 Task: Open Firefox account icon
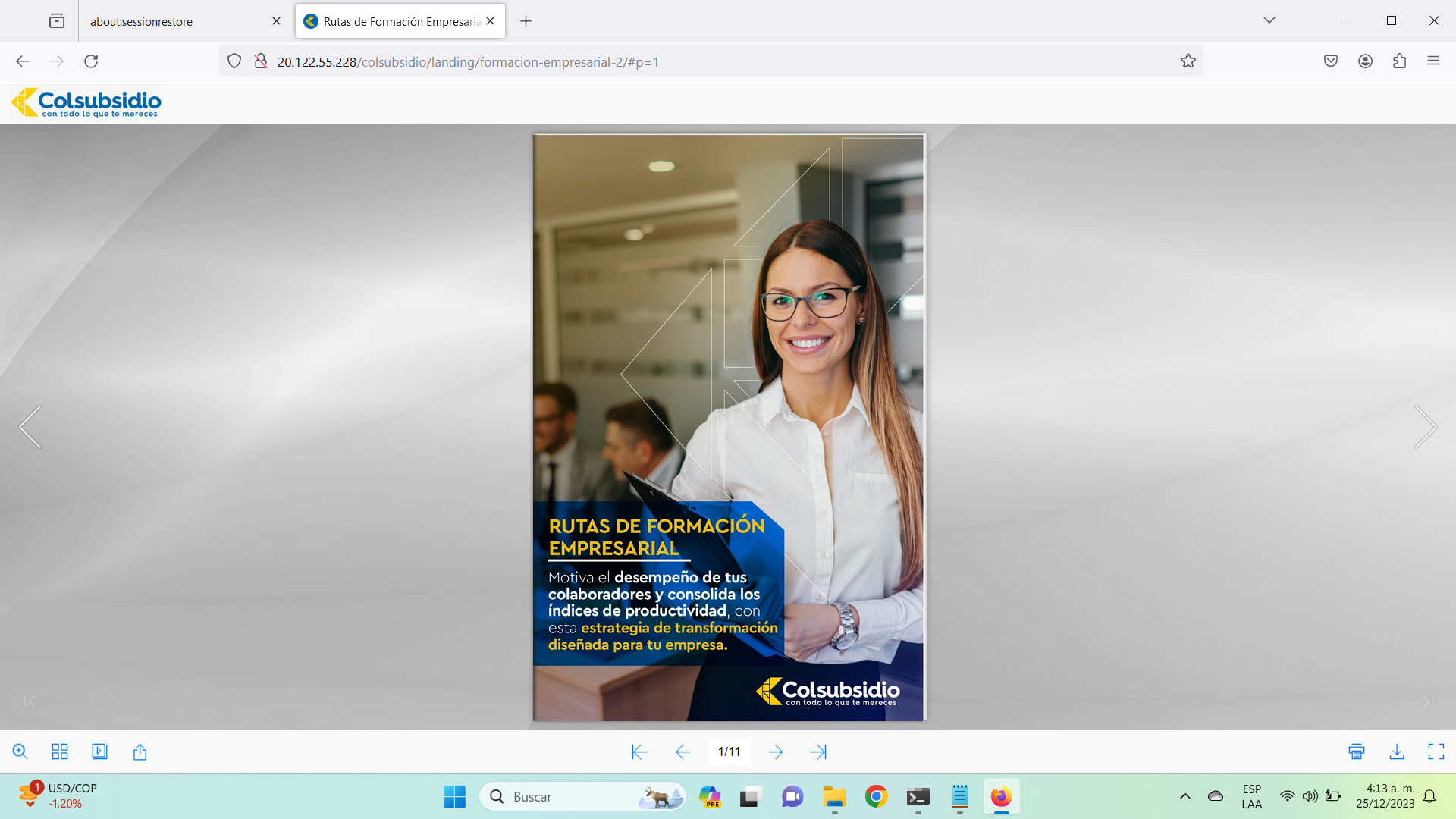point(1365,61)
